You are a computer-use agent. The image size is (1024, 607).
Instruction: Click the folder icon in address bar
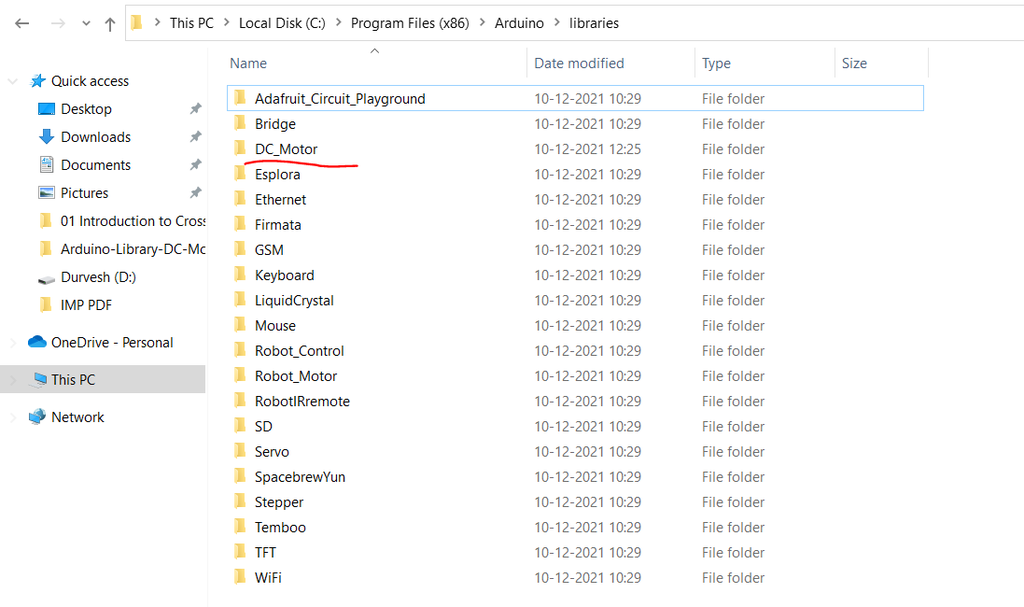click(136, 23)
